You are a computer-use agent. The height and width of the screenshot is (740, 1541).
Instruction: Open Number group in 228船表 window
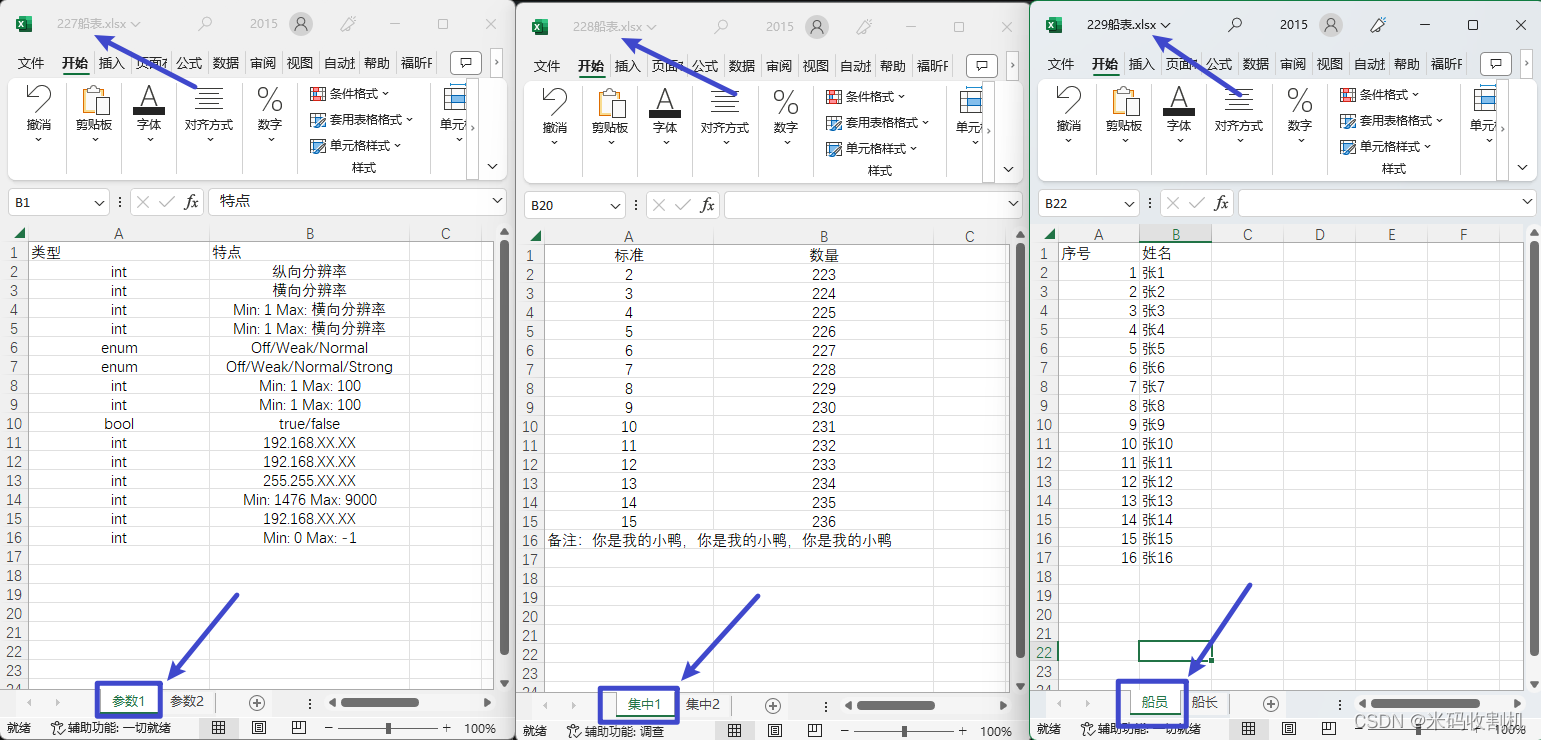click(x=786, y=115)
